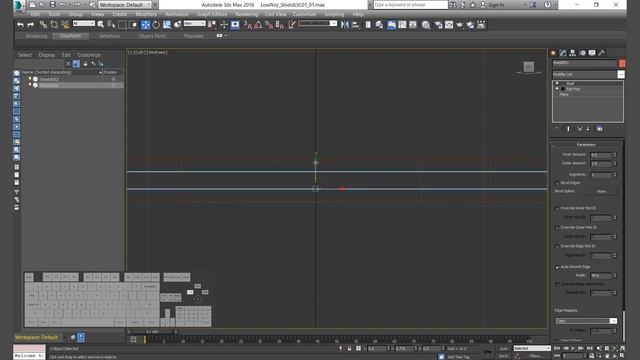Click the Select and Place tool
The width and height of the screenshot is (640, 360).
coord(178,25)
